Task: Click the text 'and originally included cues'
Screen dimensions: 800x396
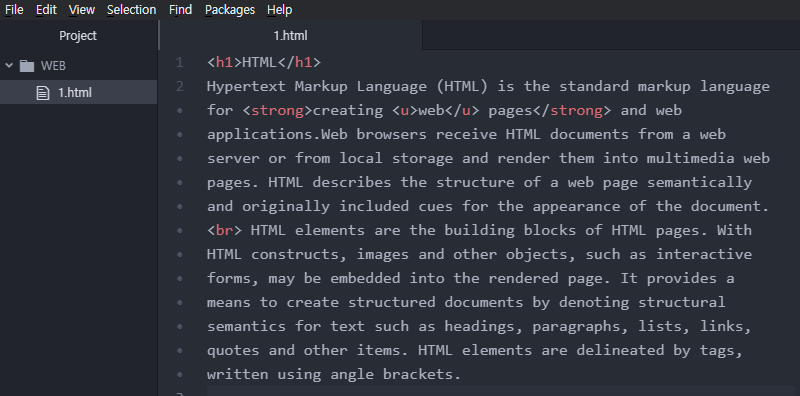Action: [x=330, y=207]
